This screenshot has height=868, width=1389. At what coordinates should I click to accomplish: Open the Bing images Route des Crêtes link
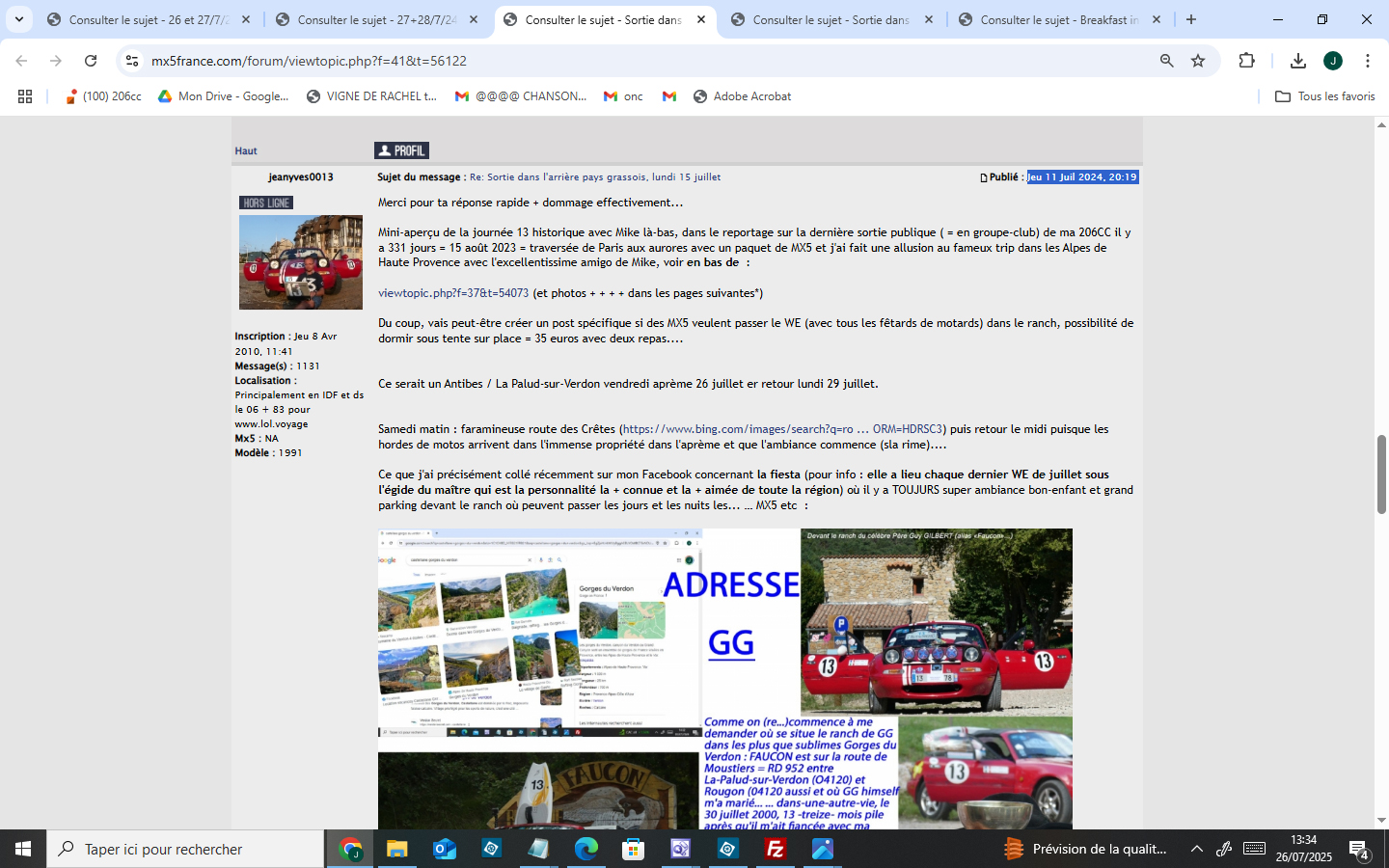(782, 429)
